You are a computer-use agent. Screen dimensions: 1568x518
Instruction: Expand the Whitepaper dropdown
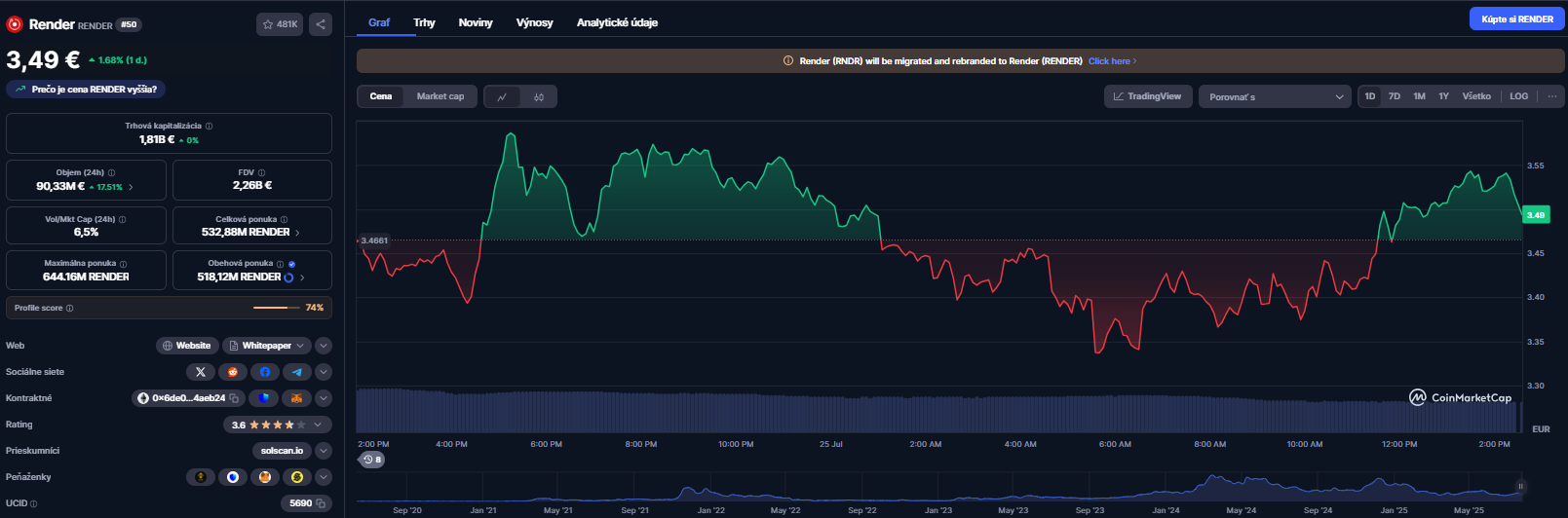pos(300,346)
